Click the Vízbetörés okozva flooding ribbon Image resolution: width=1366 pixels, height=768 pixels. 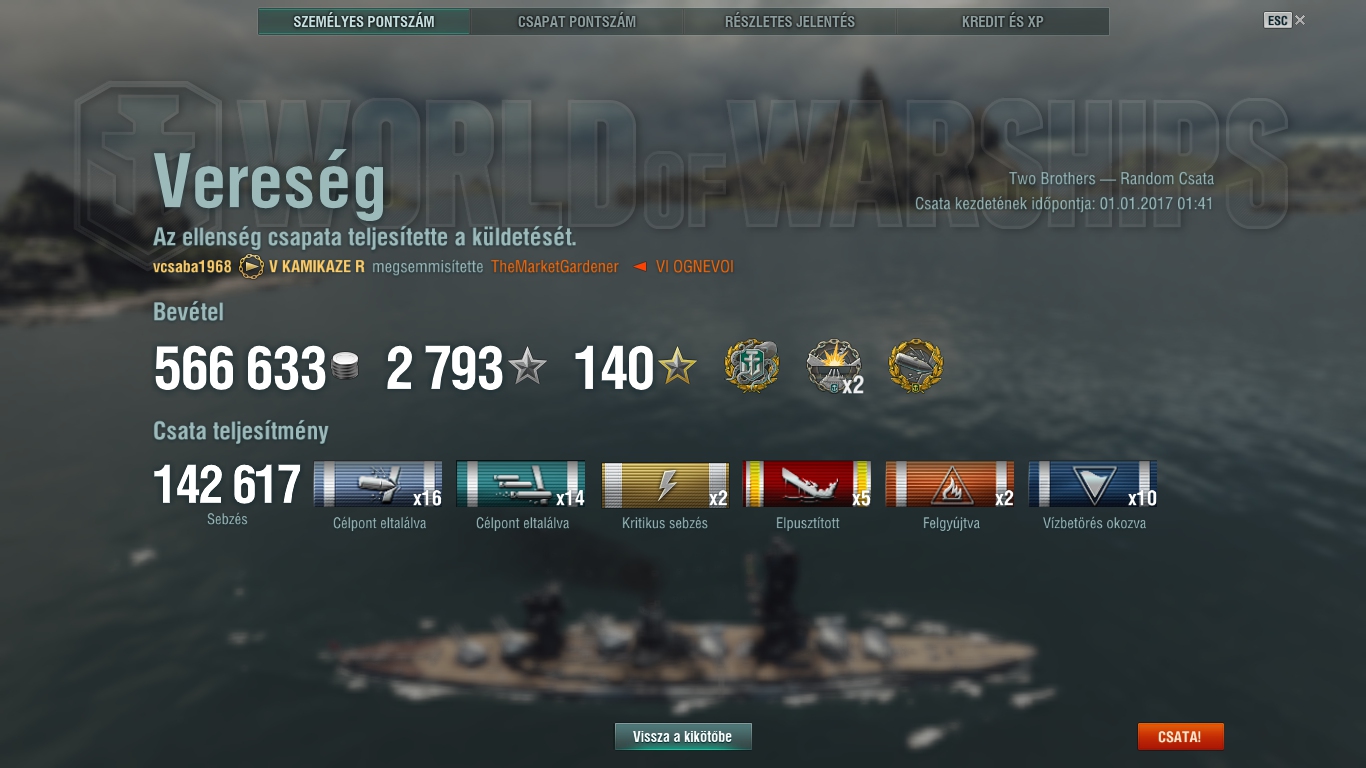click(x=1094, y=484)
